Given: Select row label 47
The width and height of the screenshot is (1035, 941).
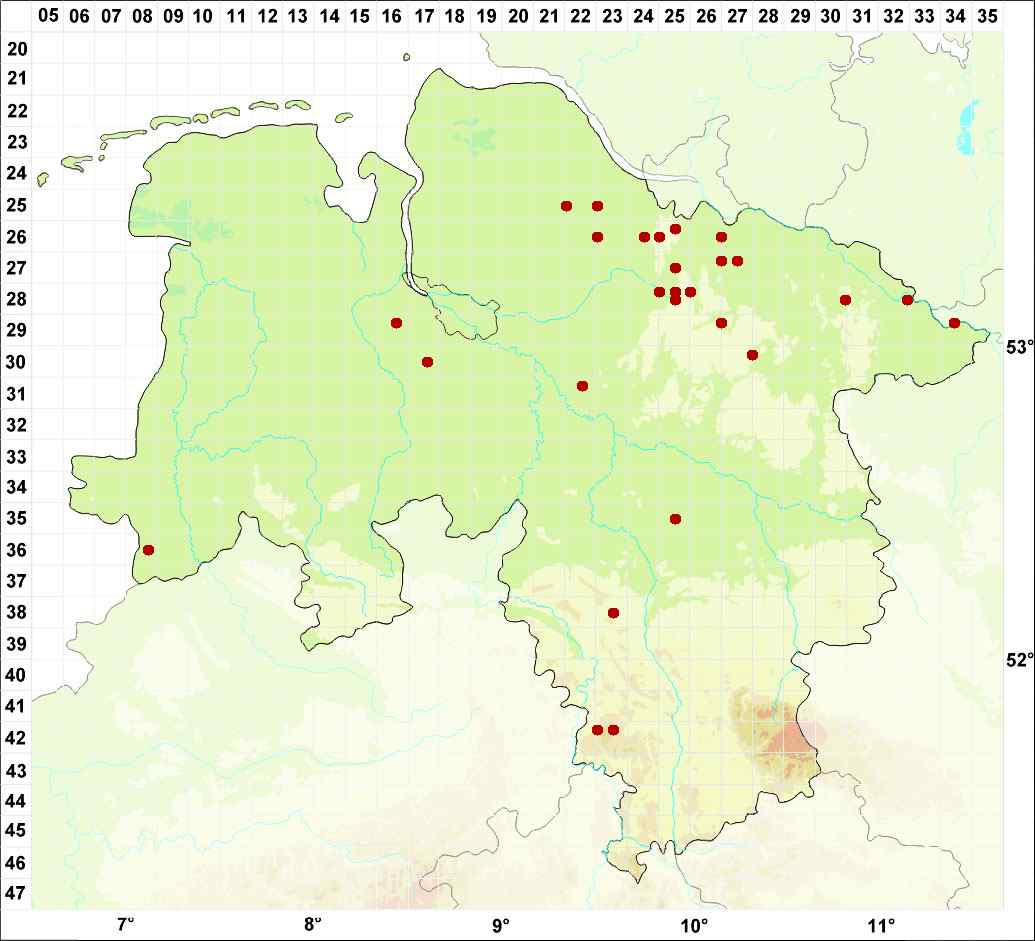Looking at the screenshot, I should (x=17, y=893).
